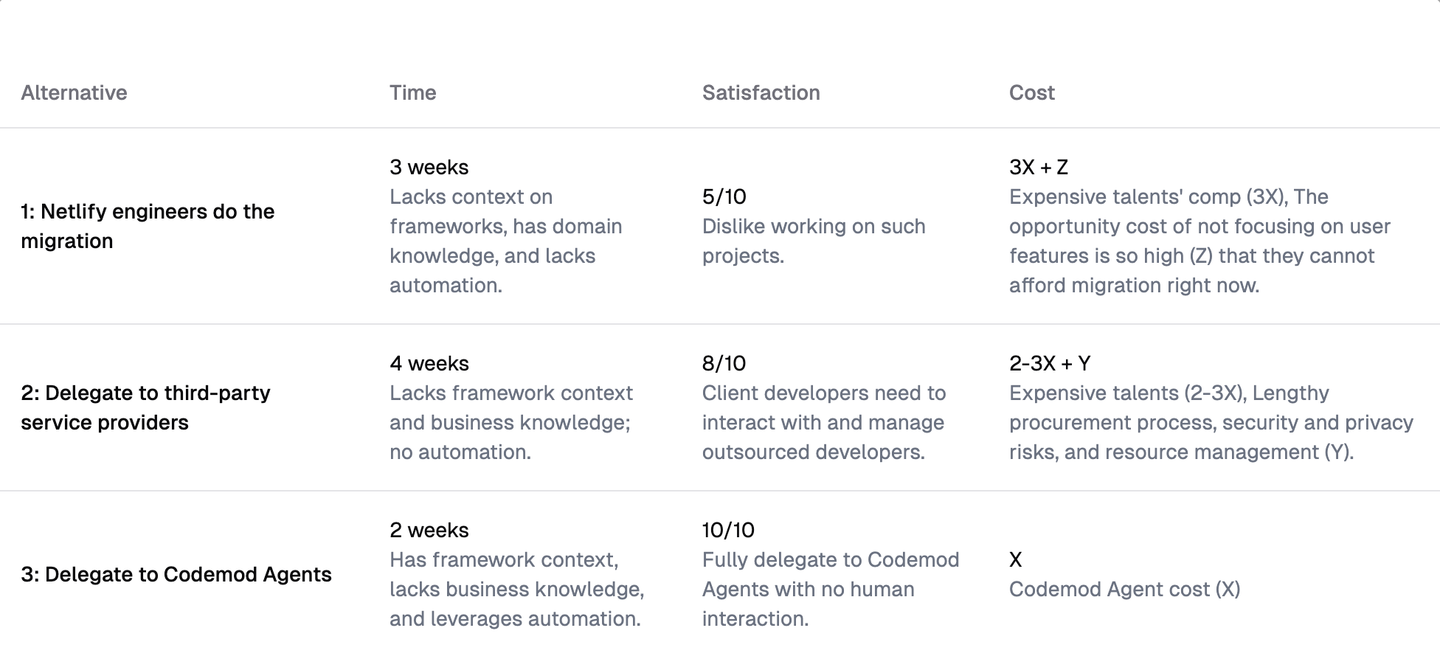Click the 2-3X + Y cost value
This screenshot has height=668, width=1440.
click(x=1050, y=363)
